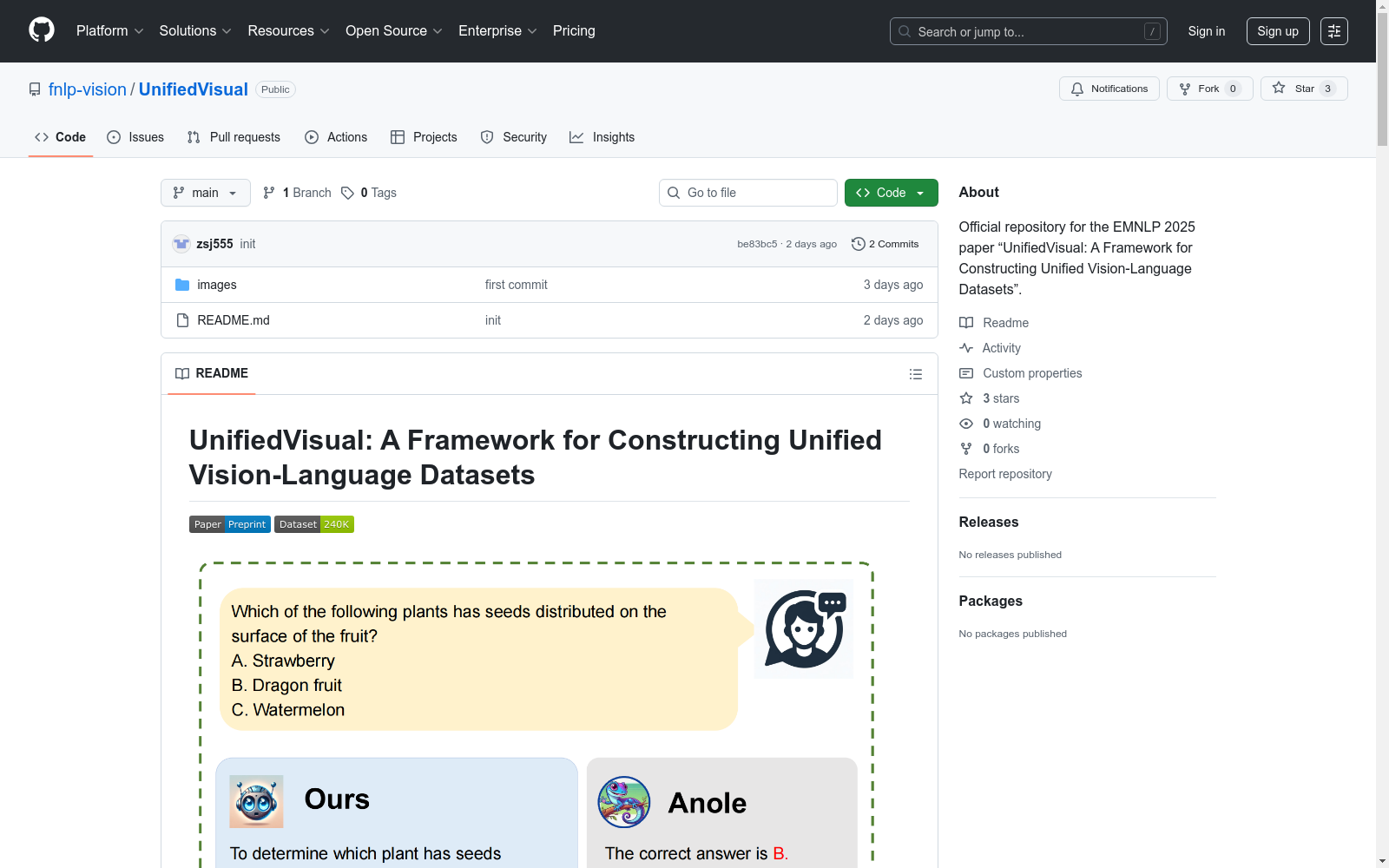Open the Custom properties link

click(1021, 373)
